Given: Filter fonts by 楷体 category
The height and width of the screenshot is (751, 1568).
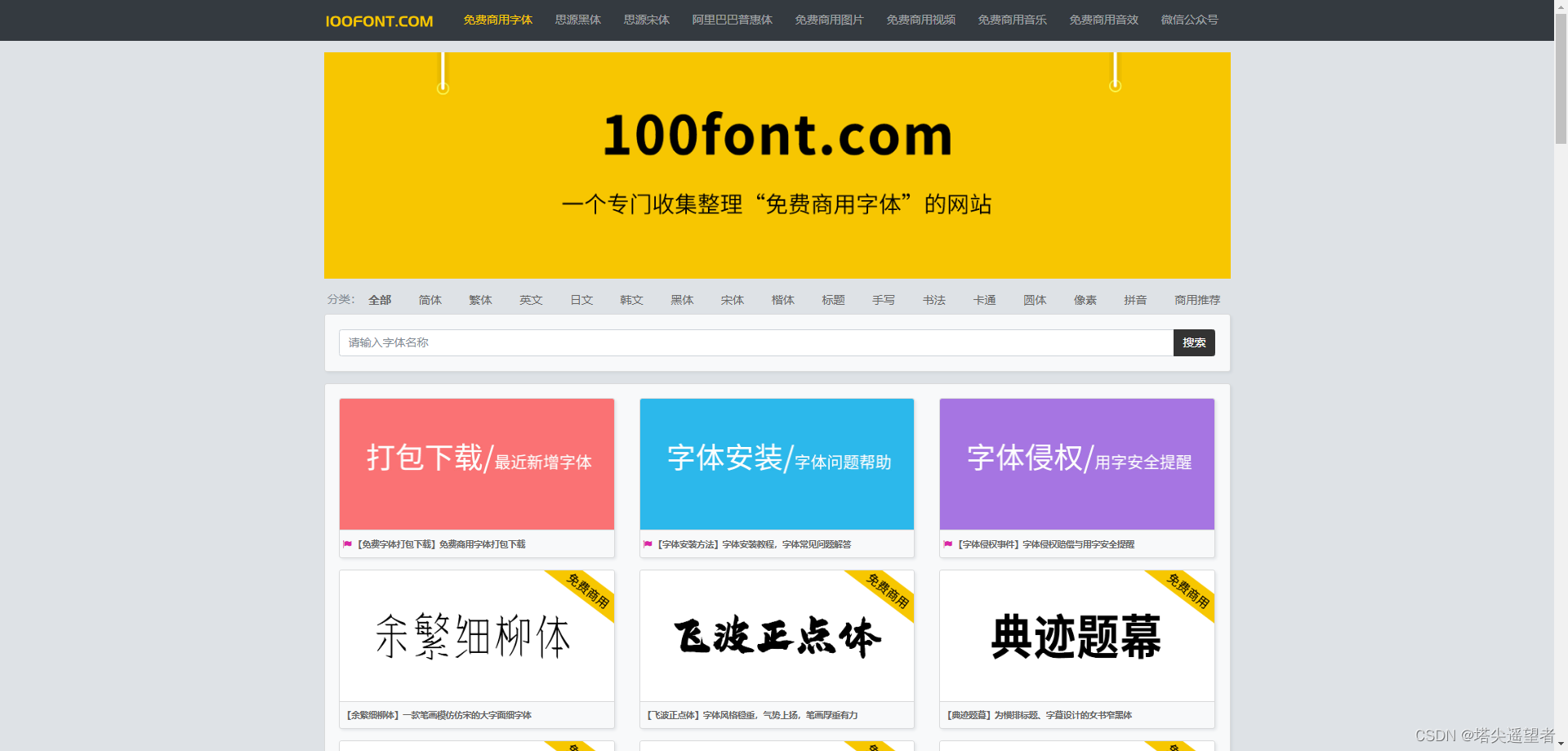Looking at the screenshot, I should point(783,300).
